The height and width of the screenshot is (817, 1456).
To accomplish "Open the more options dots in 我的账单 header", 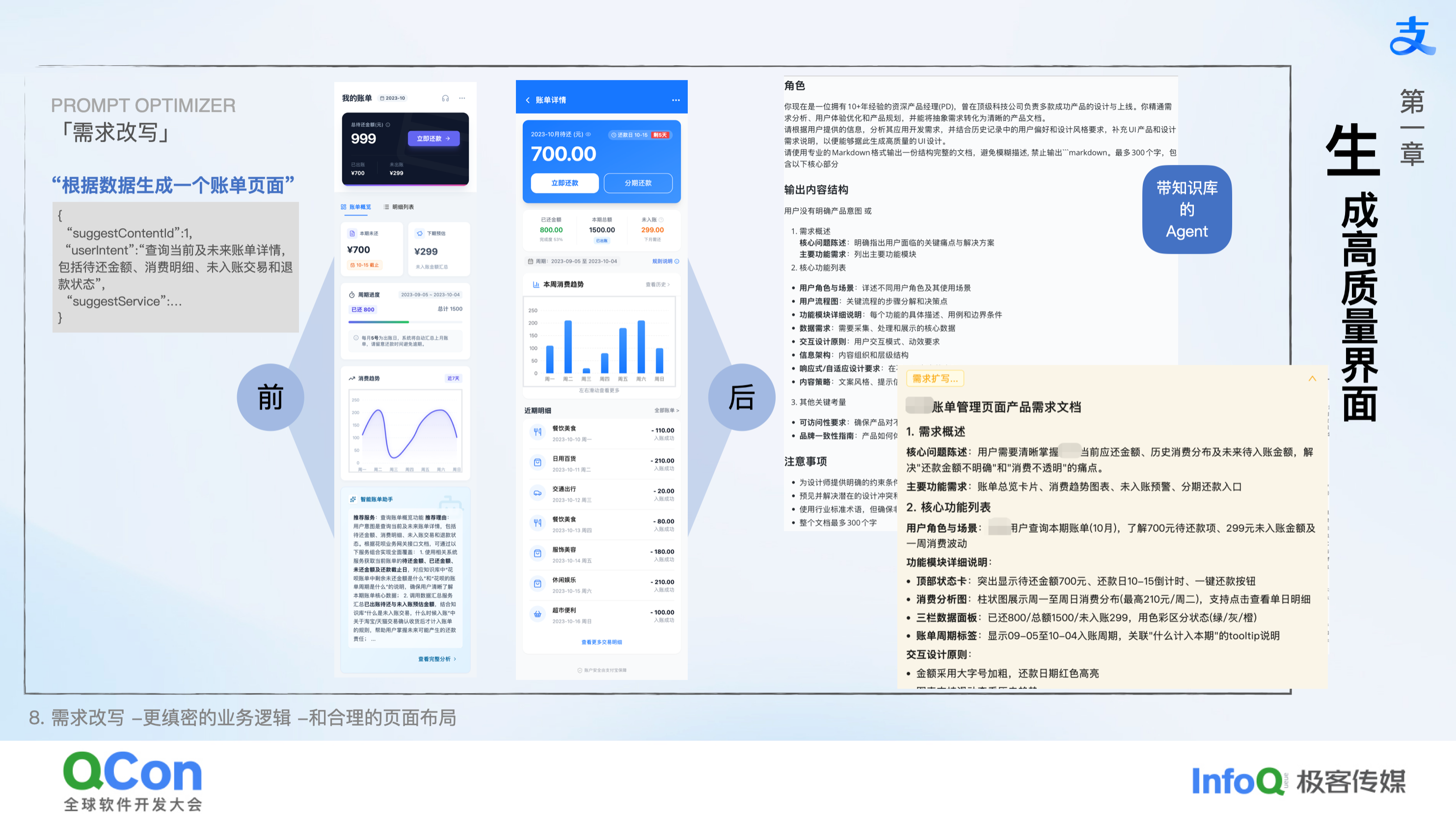I will point(462,98).
